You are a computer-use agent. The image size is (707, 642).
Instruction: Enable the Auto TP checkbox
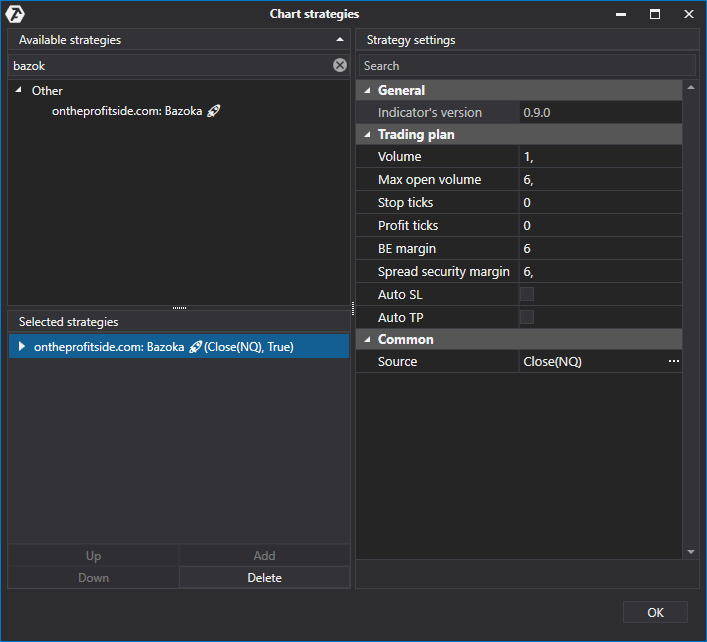pyautogui.click(x=527, y=317)
